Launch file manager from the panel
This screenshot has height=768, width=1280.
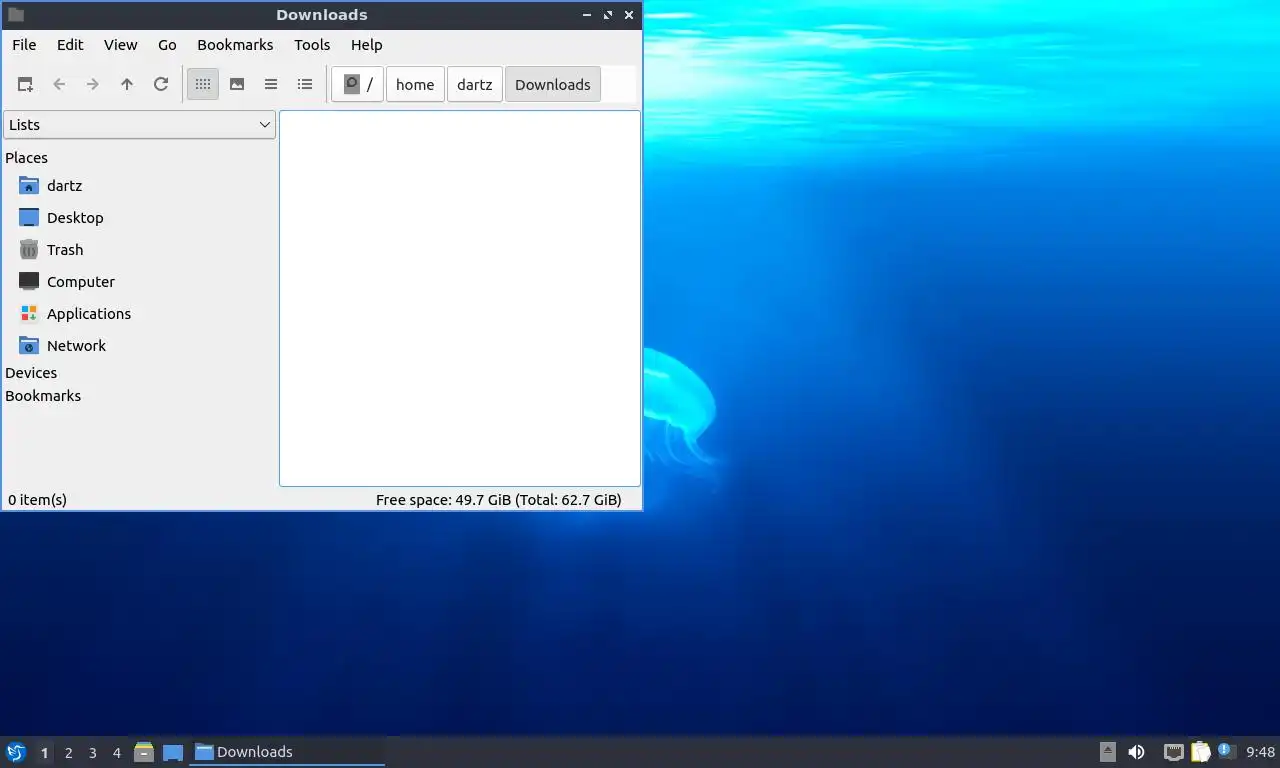coord(144,752)
